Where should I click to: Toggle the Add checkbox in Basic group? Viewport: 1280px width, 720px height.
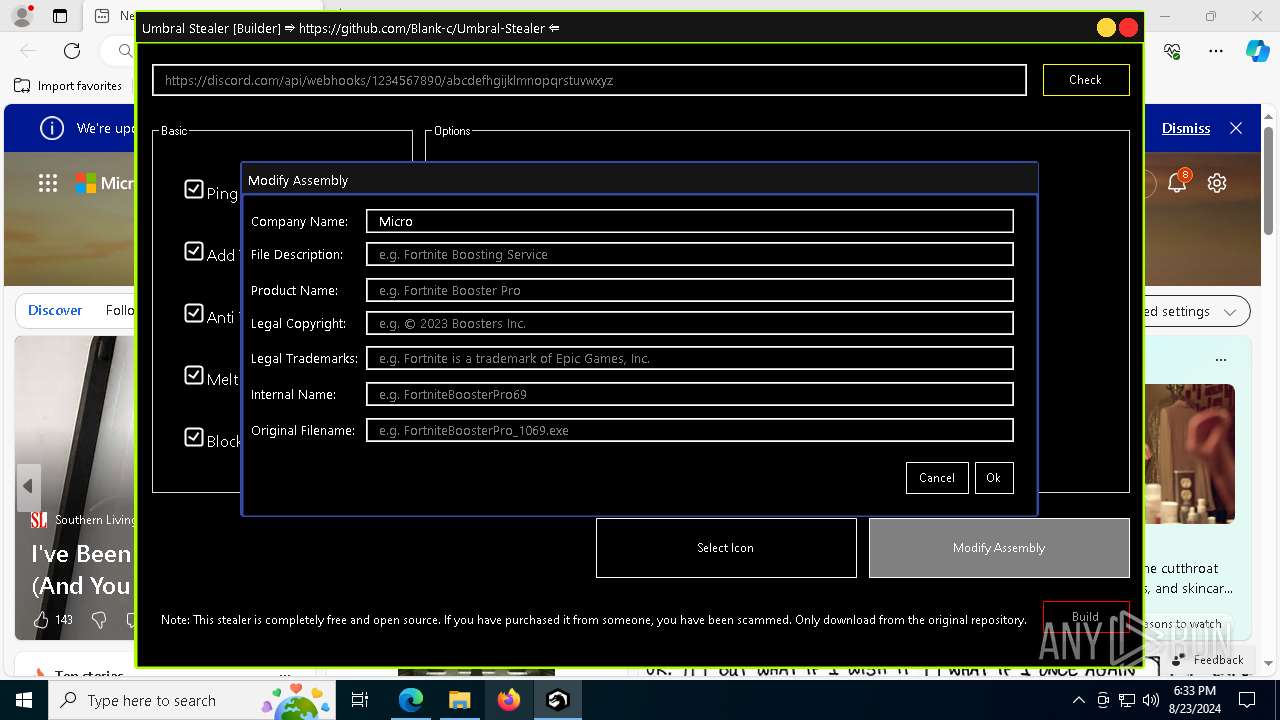(194, 251)
